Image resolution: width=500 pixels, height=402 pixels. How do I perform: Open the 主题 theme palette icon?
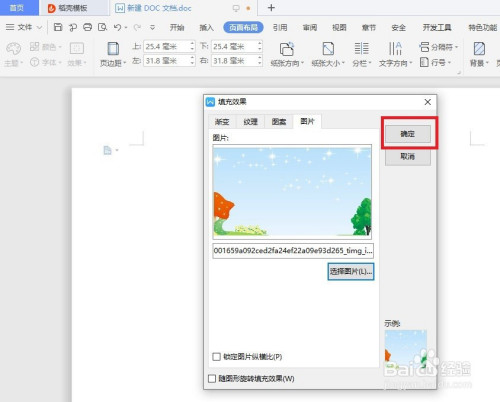[14, 49]
